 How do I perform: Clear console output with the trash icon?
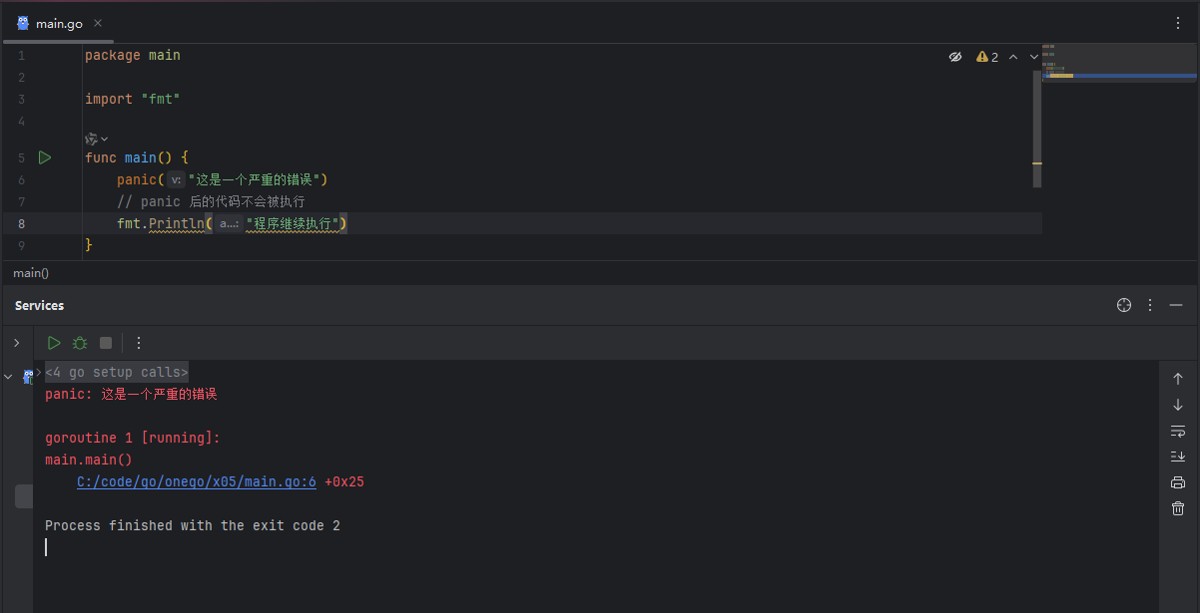click(x=1178, y=509)
